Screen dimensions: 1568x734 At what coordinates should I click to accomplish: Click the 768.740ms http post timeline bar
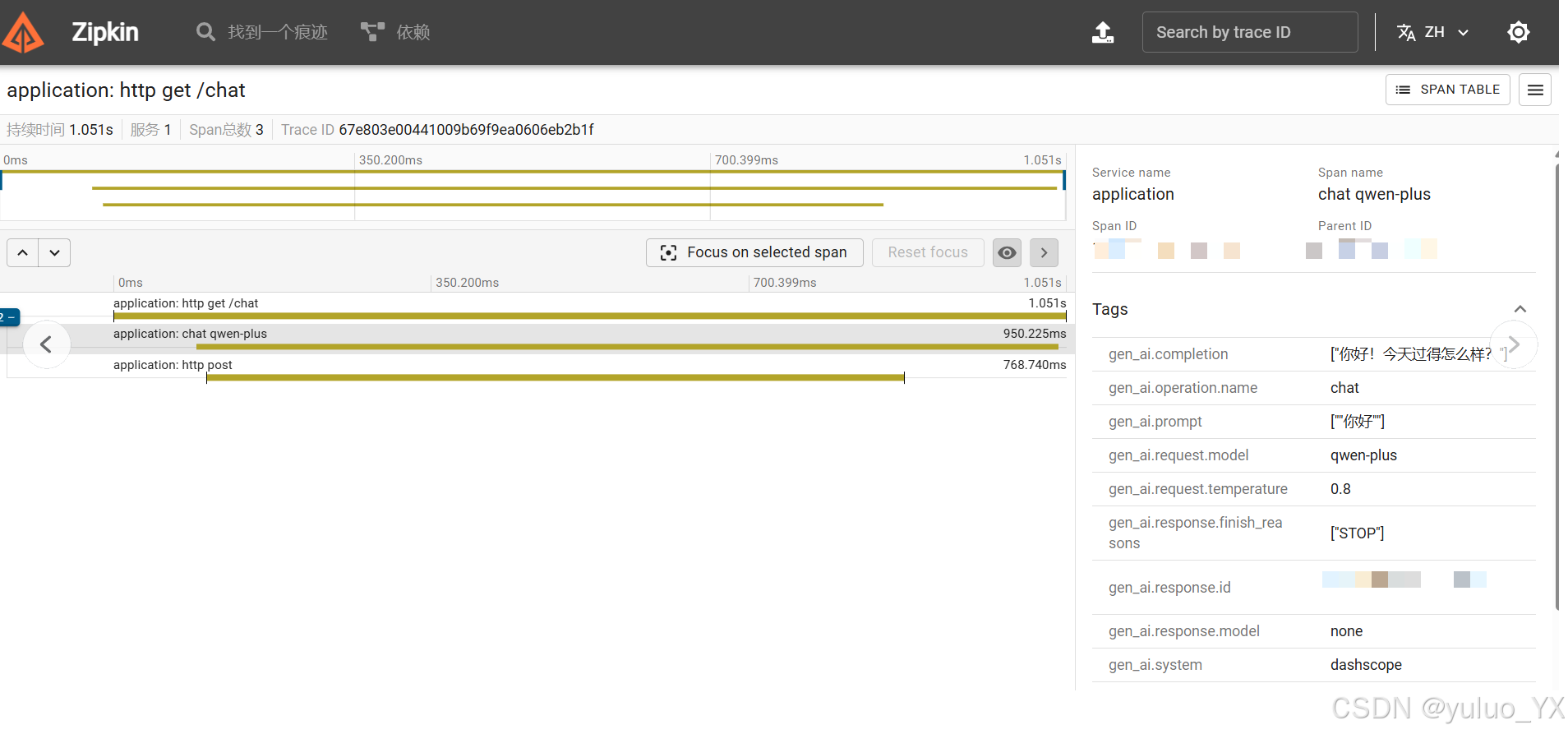pyautogui.click(x=555, y=378)
